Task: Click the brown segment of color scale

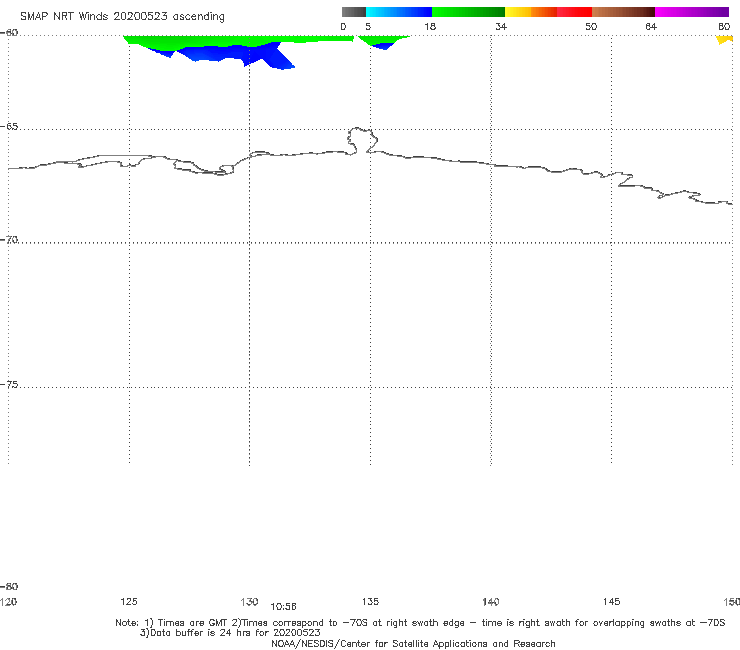Action: 623,12
